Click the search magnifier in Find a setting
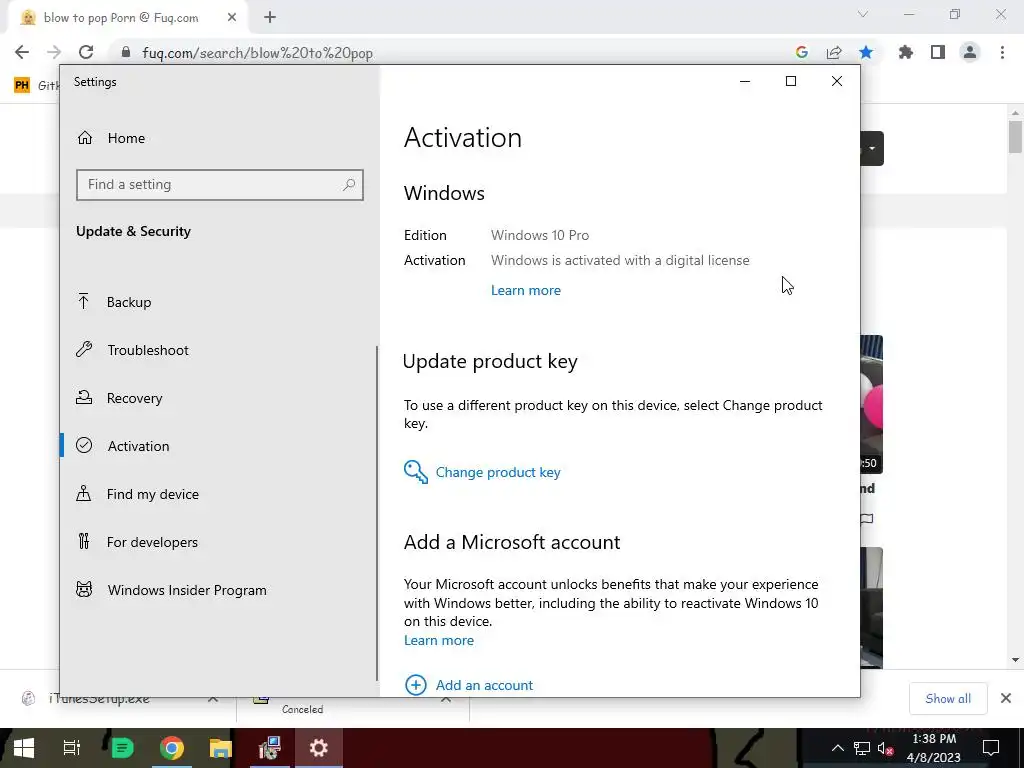Viewport: 1024px width, 768px height. [349, 185]
